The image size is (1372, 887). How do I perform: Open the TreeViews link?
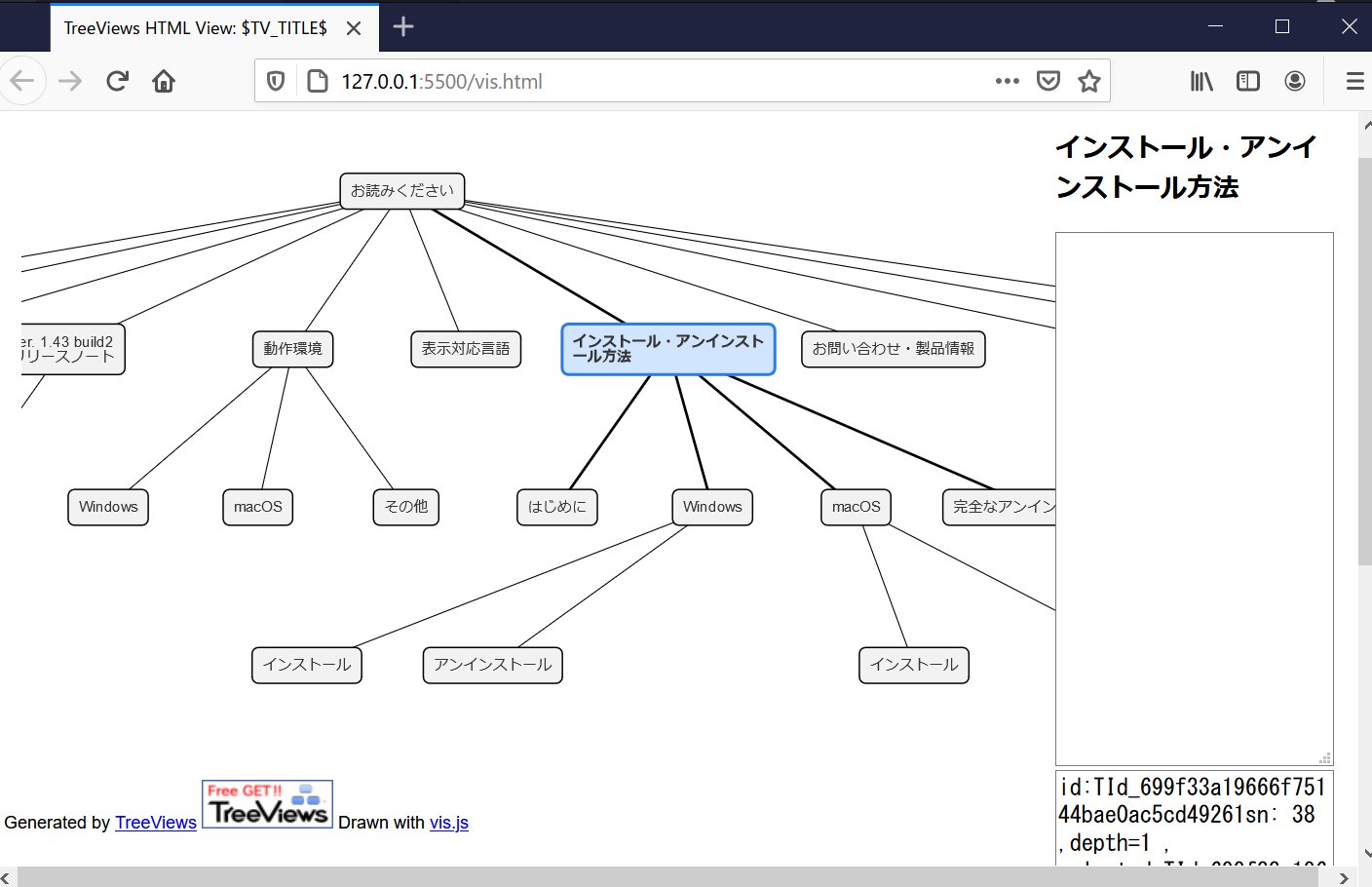(156, 823)
